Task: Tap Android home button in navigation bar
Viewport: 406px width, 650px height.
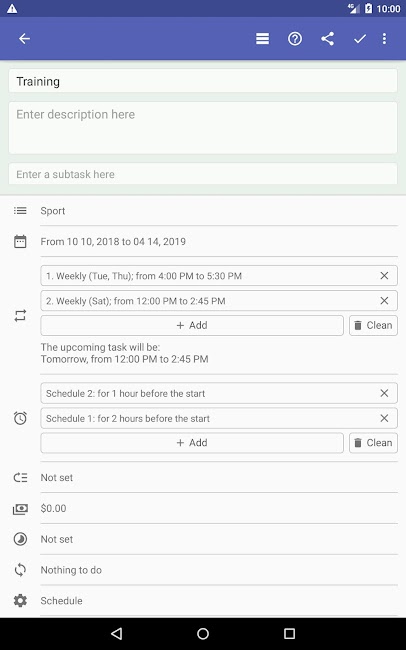Action: tap(203, 633)
